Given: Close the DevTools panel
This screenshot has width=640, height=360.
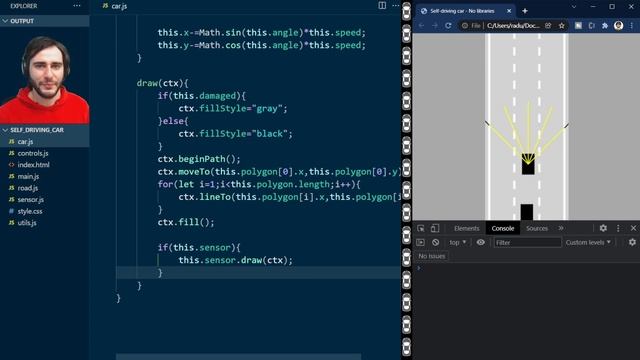Looking at the screenshot, I should point(633,228).
